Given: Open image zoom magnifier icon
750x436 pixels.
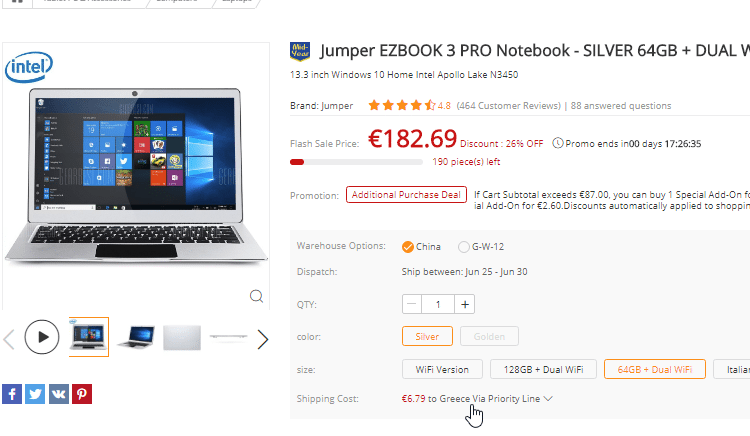Looking at the screenshot, I should click(256, 296).
